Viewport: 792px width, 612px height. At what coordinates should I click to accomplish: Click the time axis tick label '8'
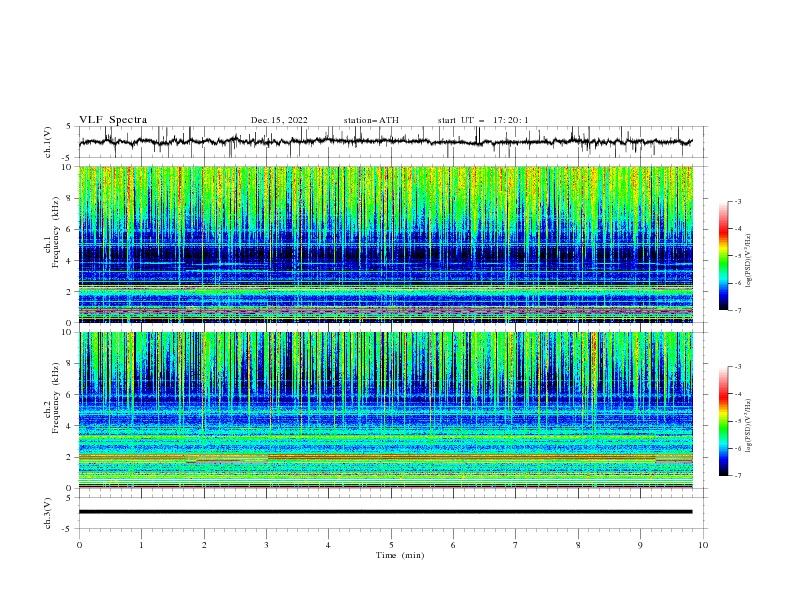pyautogui.click(x=578, y=545)
